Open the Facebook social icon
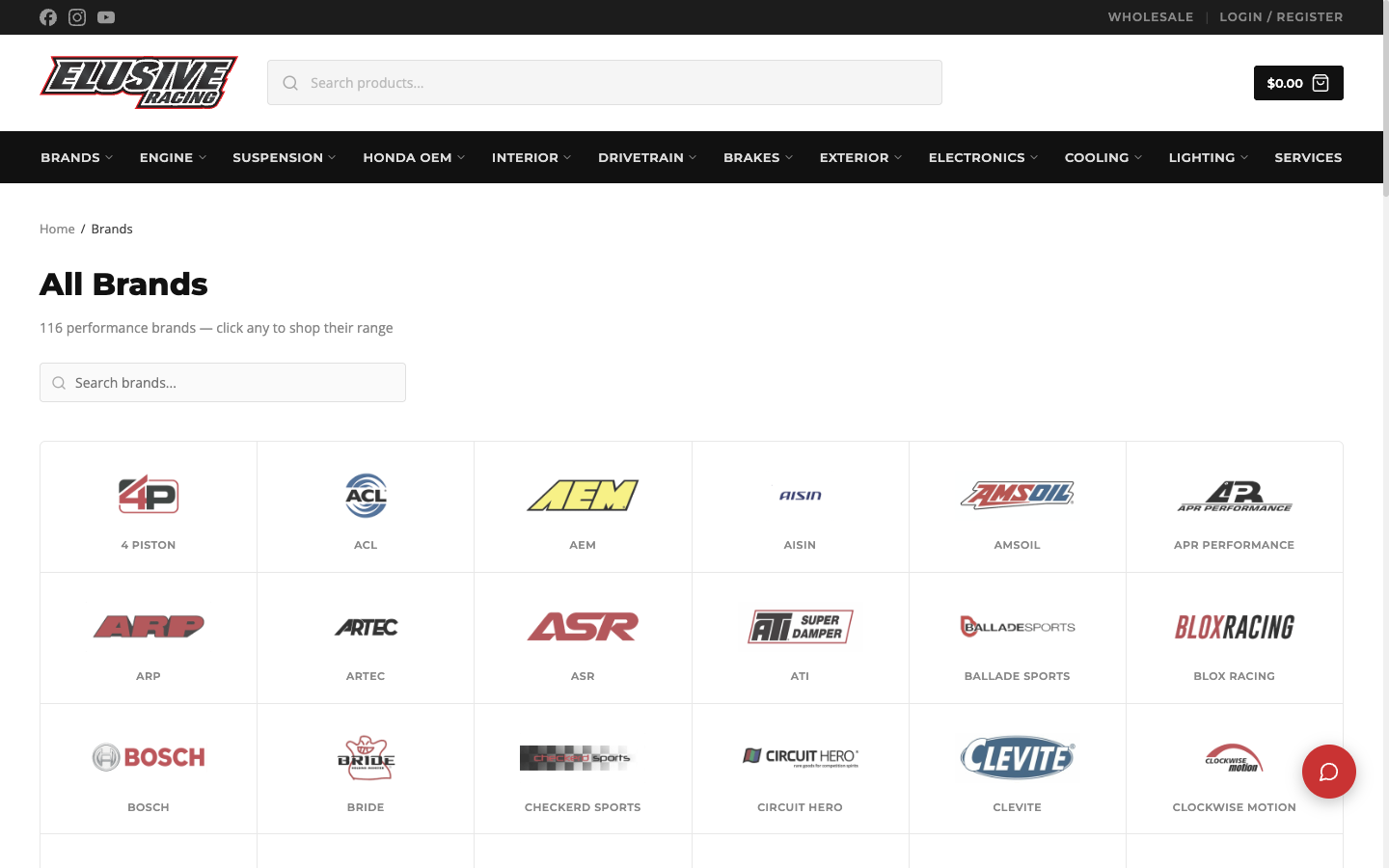Viewport: 1389px width, 868px height. coord(48,17)
